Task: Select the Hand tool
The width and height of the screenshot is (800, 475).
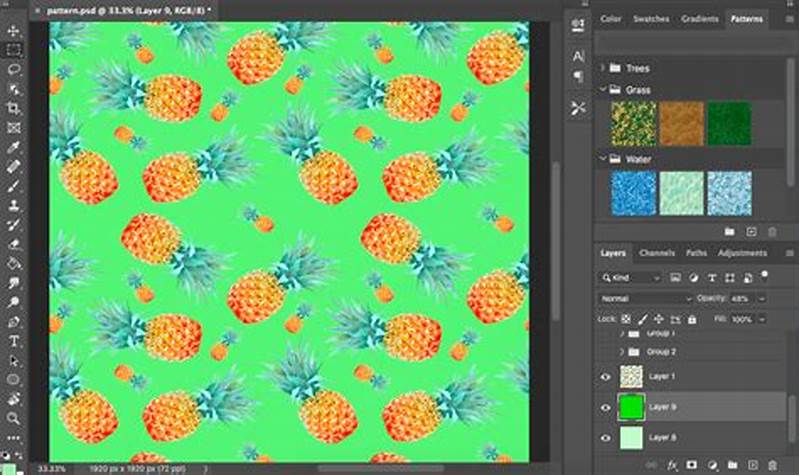Action: click(14, 399)
